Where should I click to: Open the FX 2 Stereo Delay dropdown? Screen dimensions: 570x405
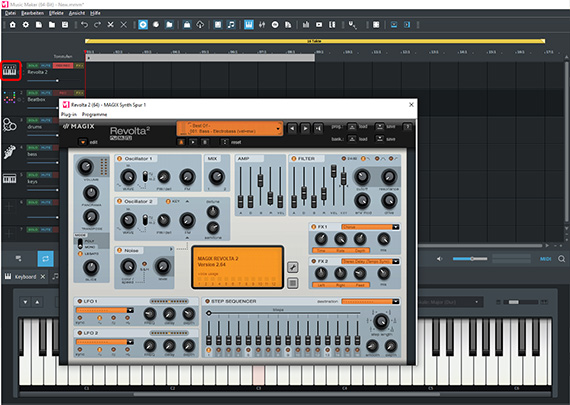coord(396,261)
